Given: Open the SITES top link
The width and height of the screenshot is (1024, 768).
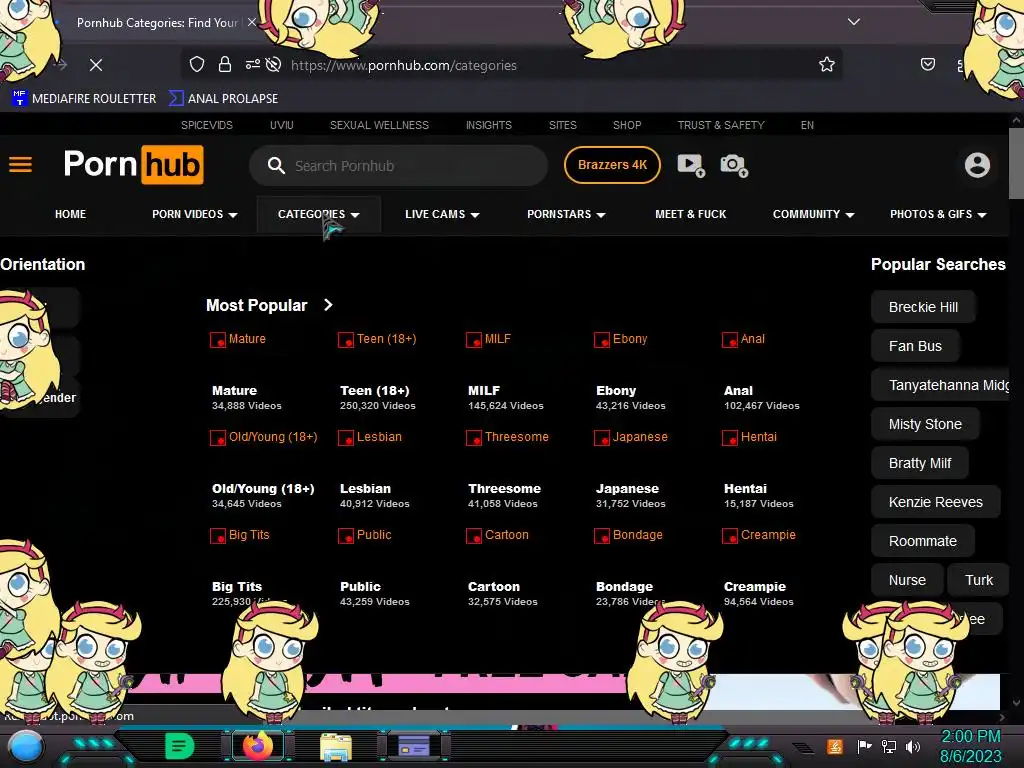Looking at the screenshot, I should pyautogui.click(x=562, y=125).
